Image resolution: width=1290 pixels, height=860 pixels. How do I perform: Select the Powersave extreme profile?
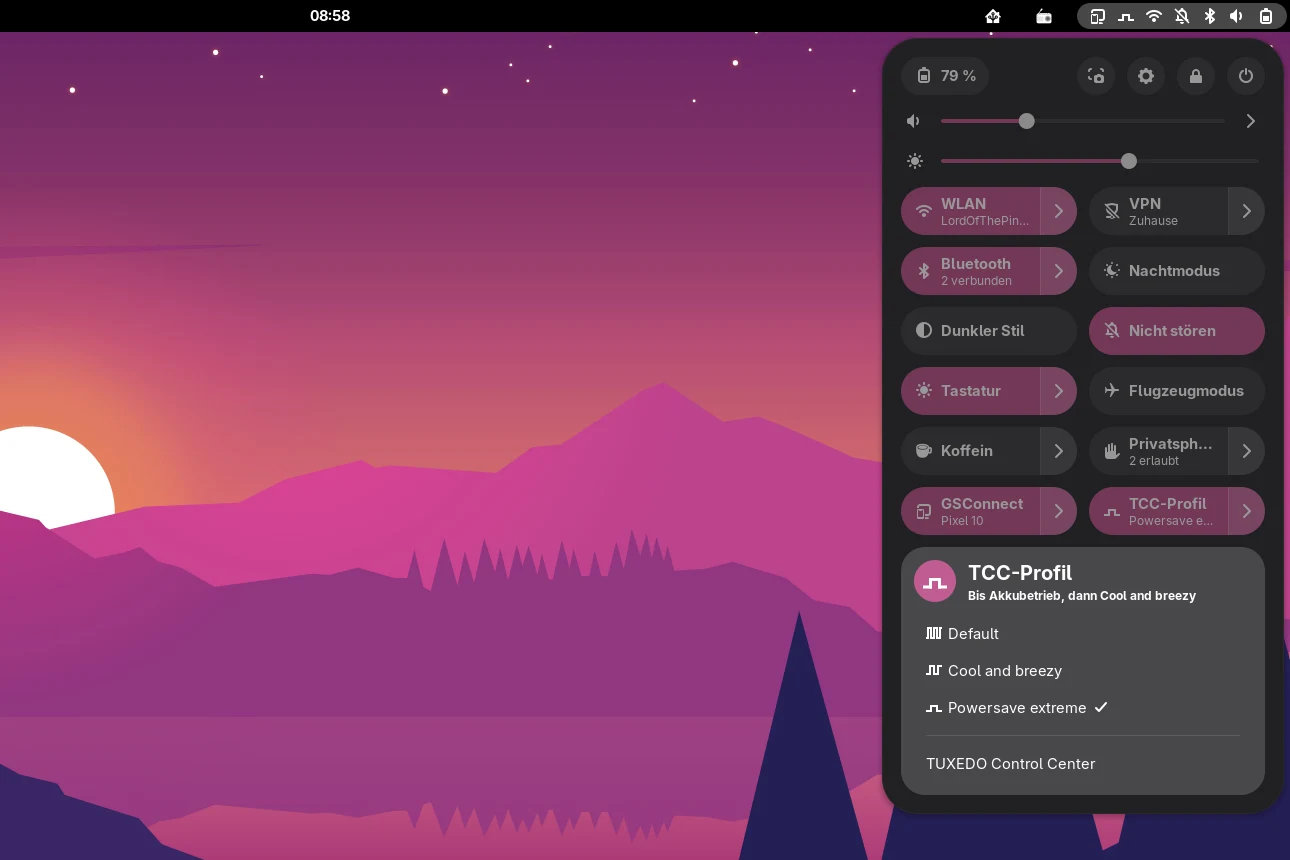pyautogui.click(x=1083, y=708)
